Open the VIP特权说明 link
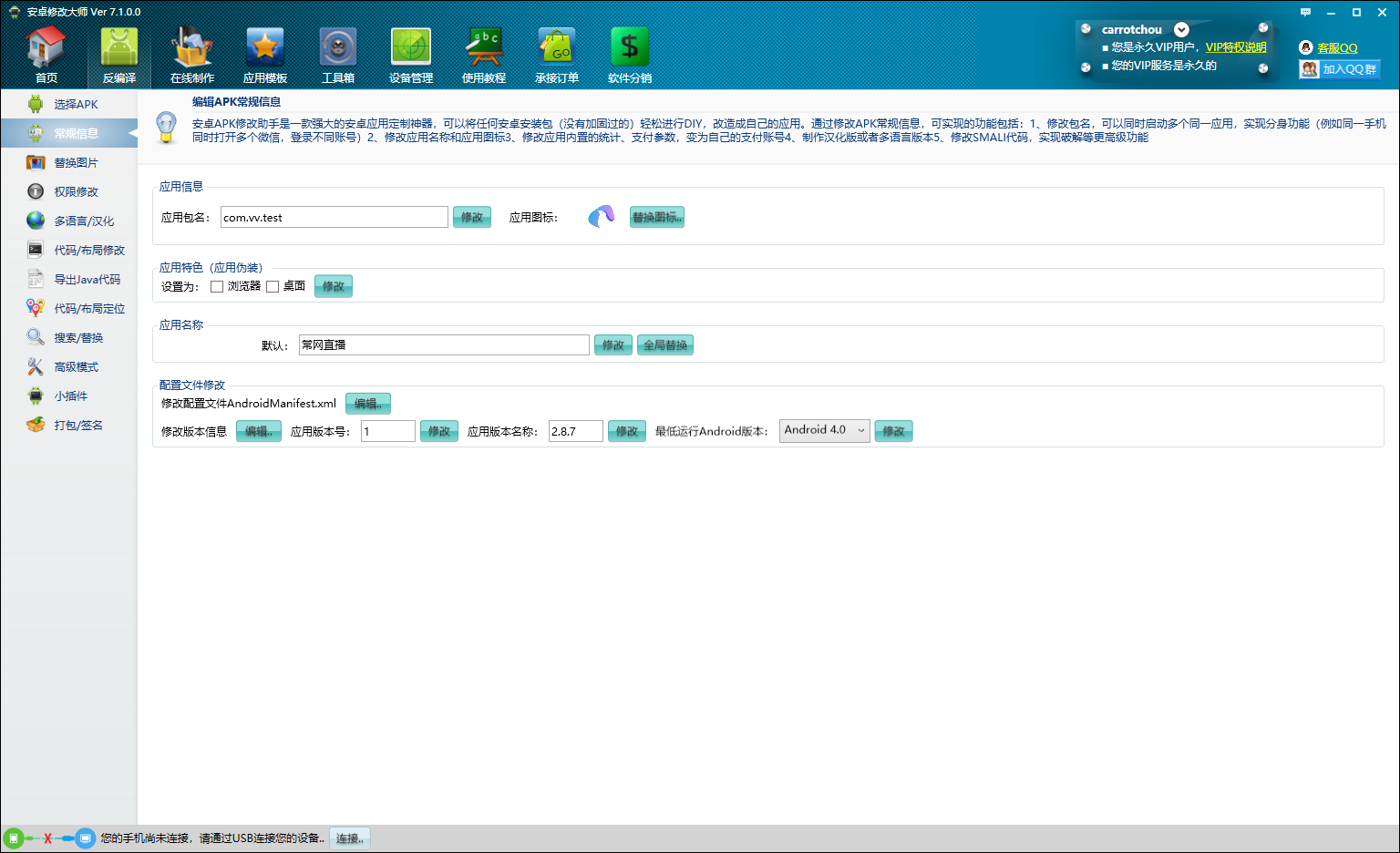Screen dimensions: 1400x853 [x=1235, y=47]
